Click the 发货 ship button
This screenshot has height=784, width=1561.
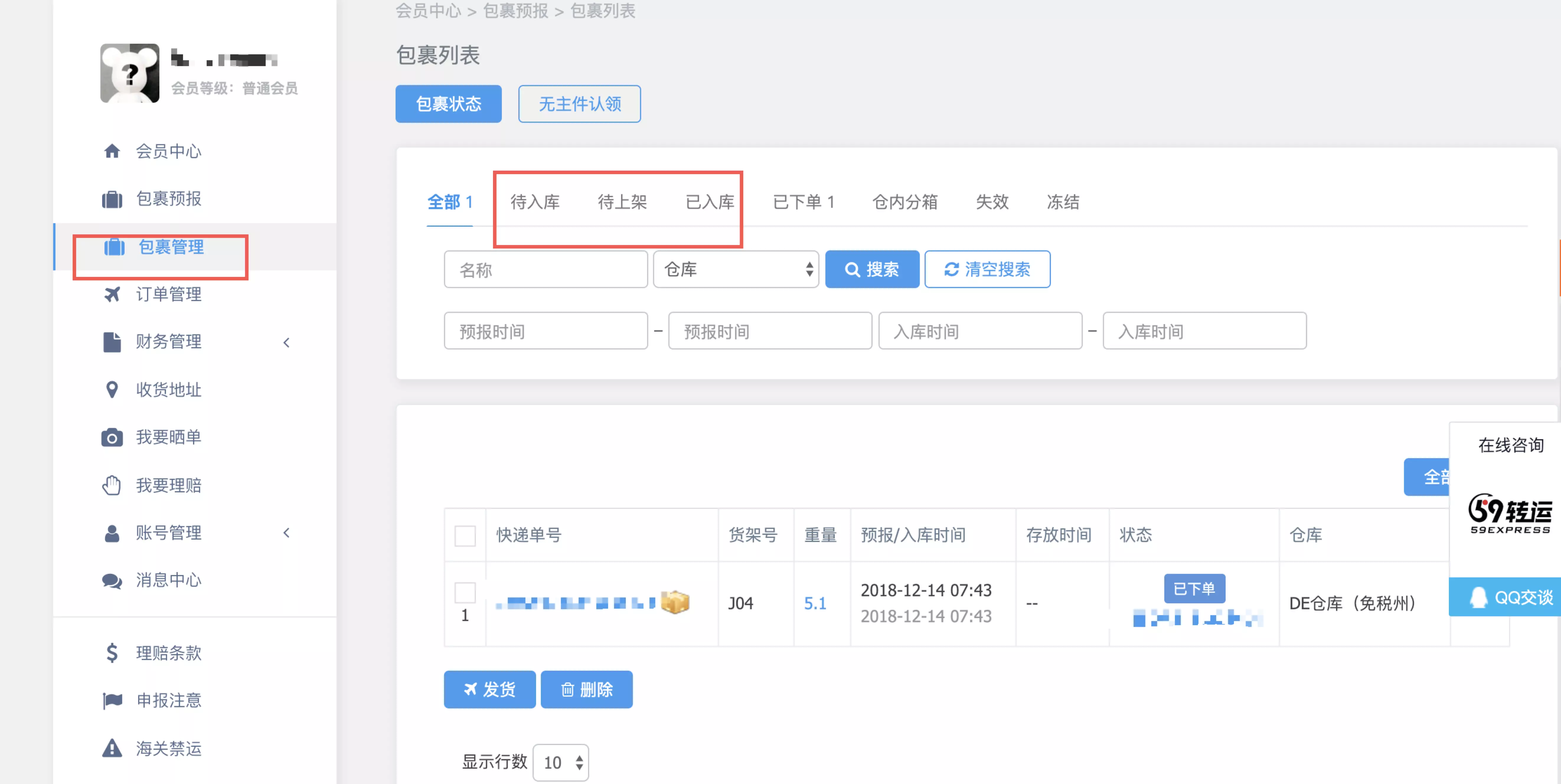pyautogui.click(x=490, y=690)
